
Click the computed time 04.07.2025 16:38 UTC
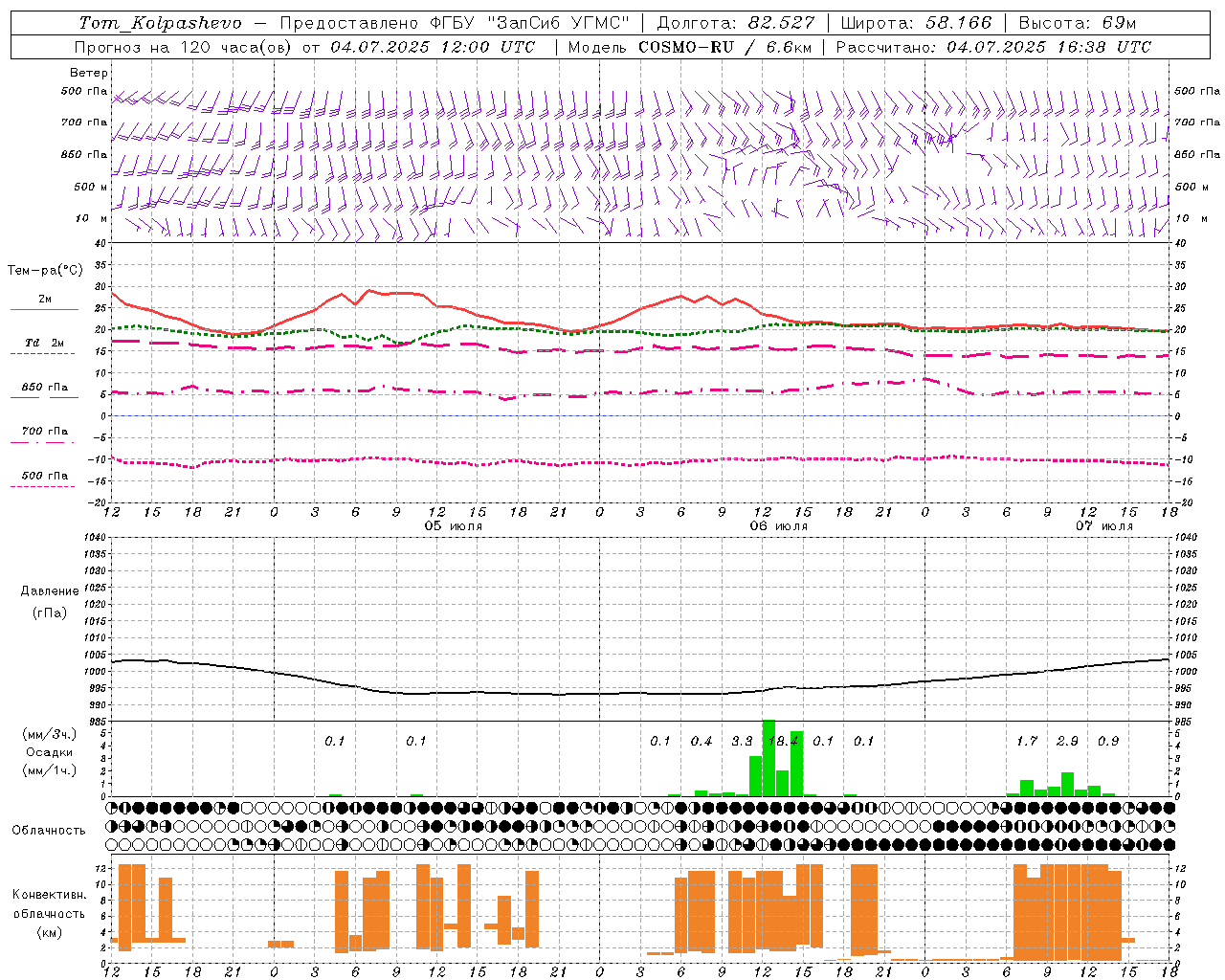point(1049,47)
